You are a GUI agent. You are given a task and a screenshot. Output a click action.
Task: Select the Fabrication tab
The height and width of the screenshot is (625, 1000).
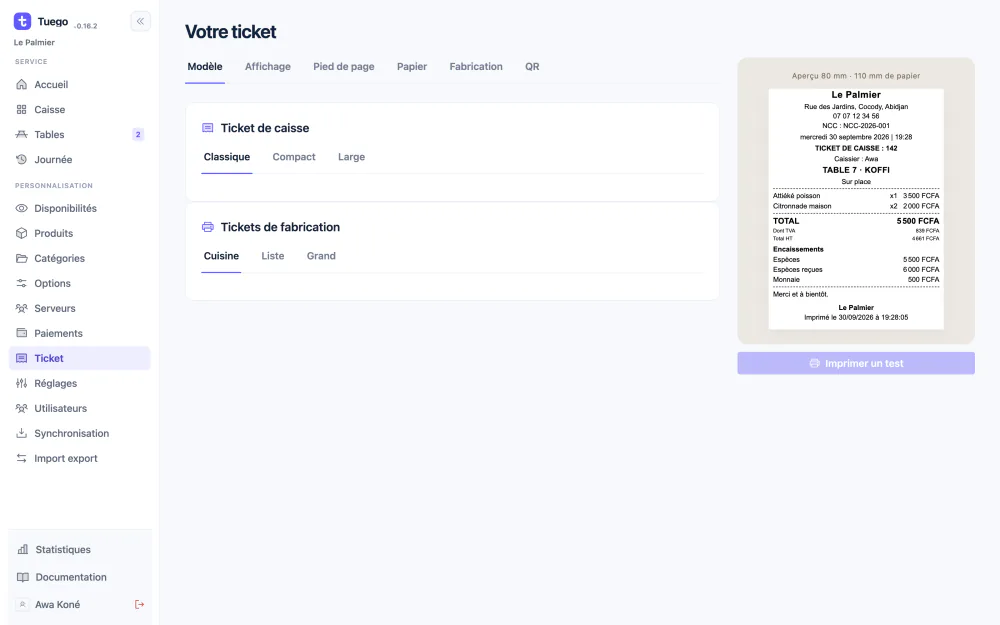476,66
